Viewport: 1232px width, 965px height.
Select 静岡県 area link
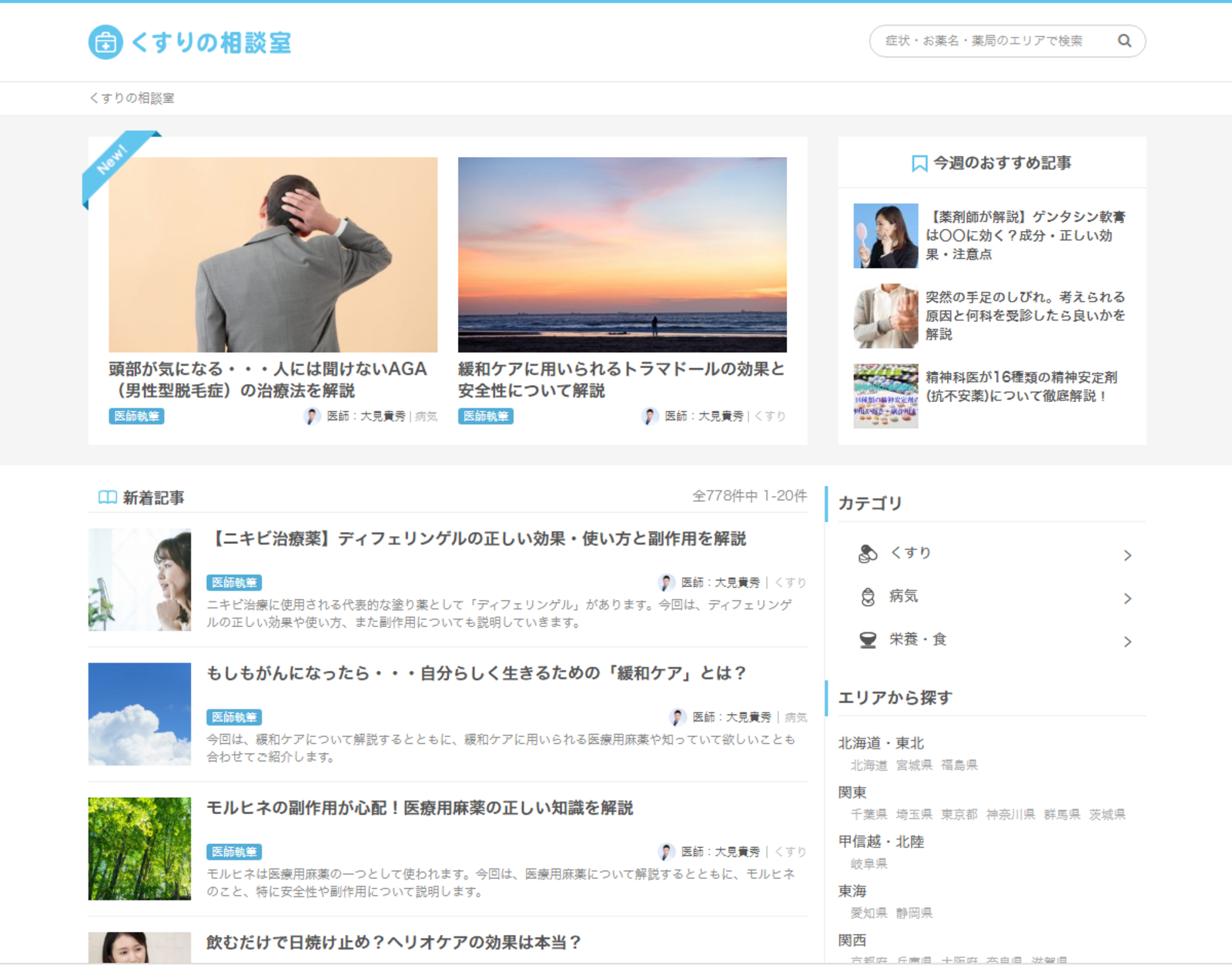click(914, 913)
